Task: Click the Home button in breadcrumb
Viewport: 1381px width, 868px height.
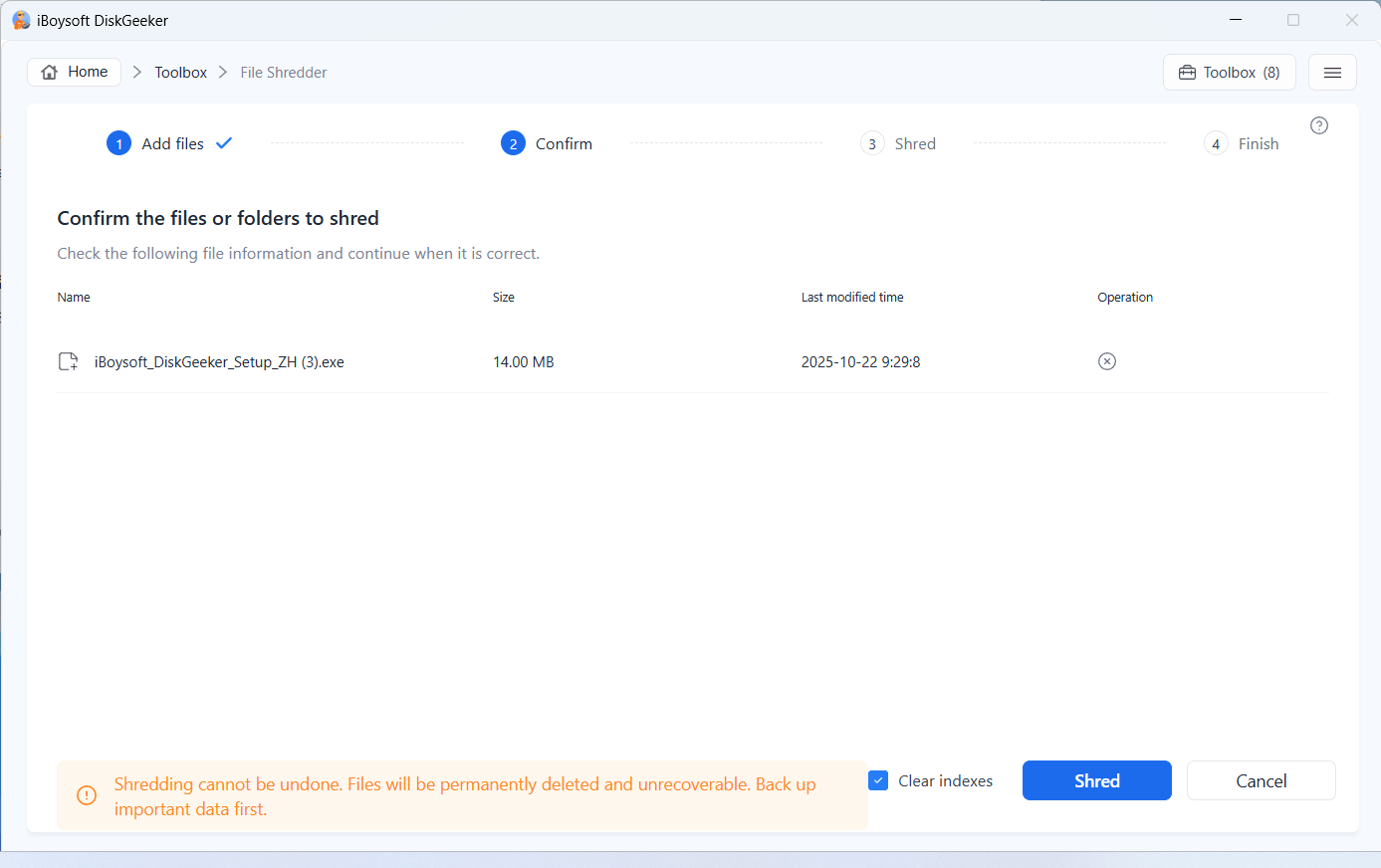Action: click(75, 72)
